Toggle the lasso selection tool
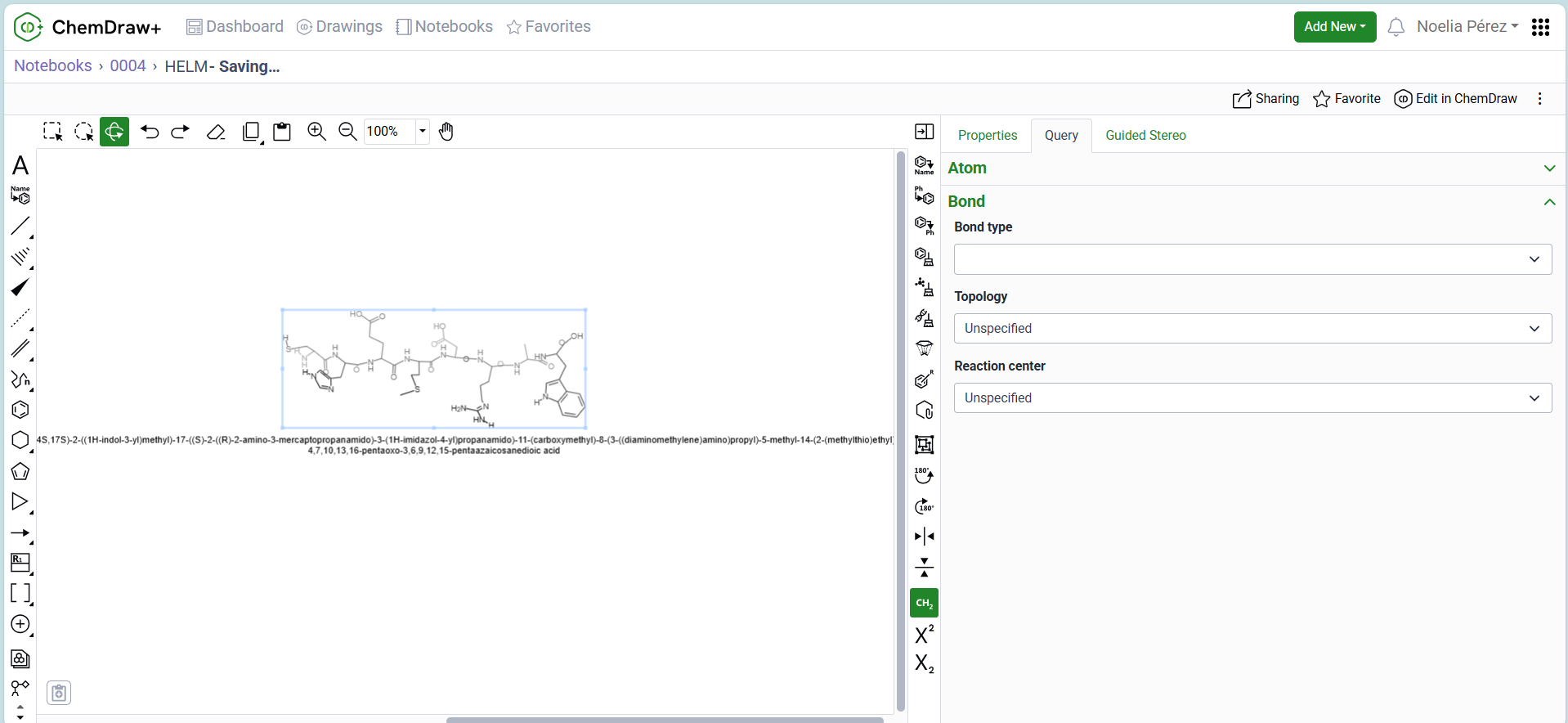Screen dimensions: 1568x723 83,132
